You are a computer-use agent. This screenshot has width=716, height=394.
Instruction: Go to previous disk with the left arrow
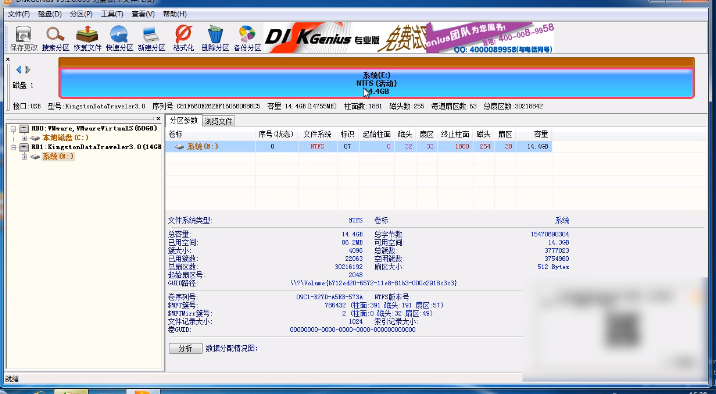[x=19, y=69]
